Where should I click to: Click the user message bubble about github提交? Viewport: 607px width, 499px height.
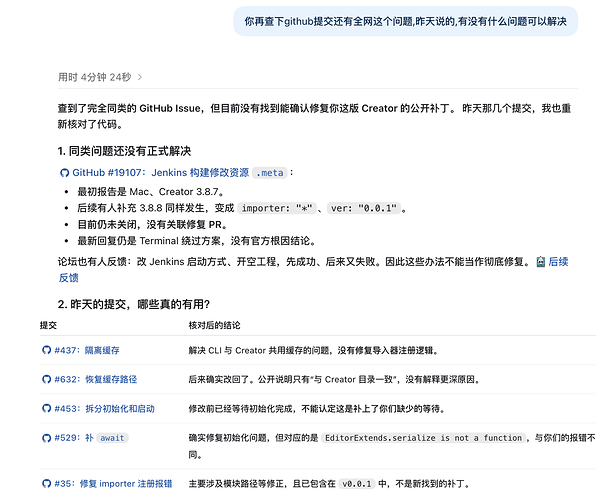click(405, 21)
